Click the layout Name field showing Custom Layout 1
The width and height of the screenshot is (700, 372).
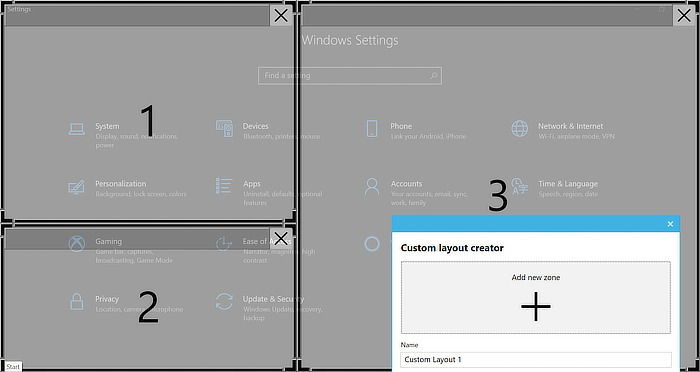coord(536,359)
